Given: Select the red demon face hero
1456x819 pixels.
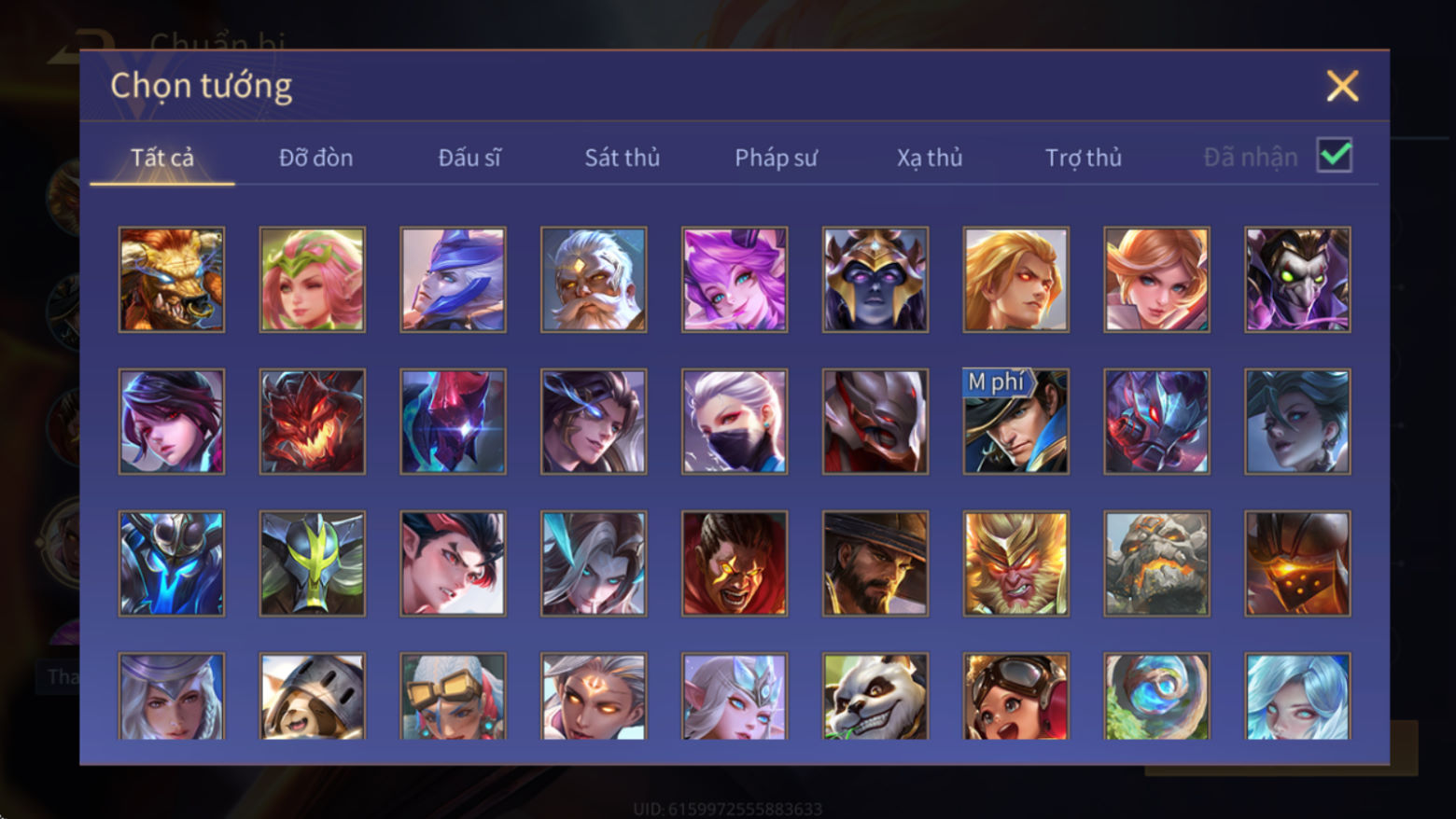Looking at the screenshot, I should (x=312, y=421).
